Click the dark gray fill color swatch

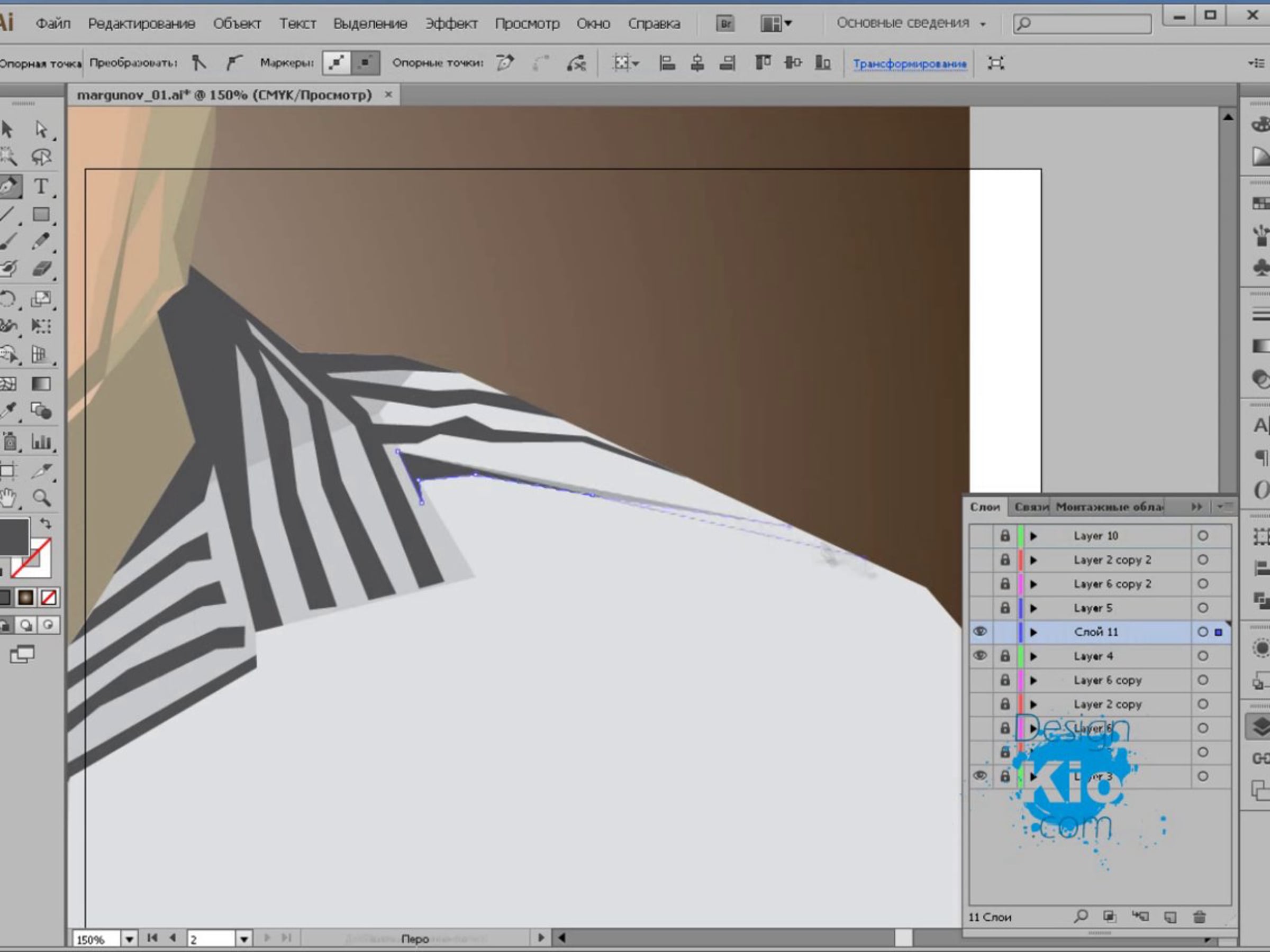pyautogui.click(x=14, y=536)
